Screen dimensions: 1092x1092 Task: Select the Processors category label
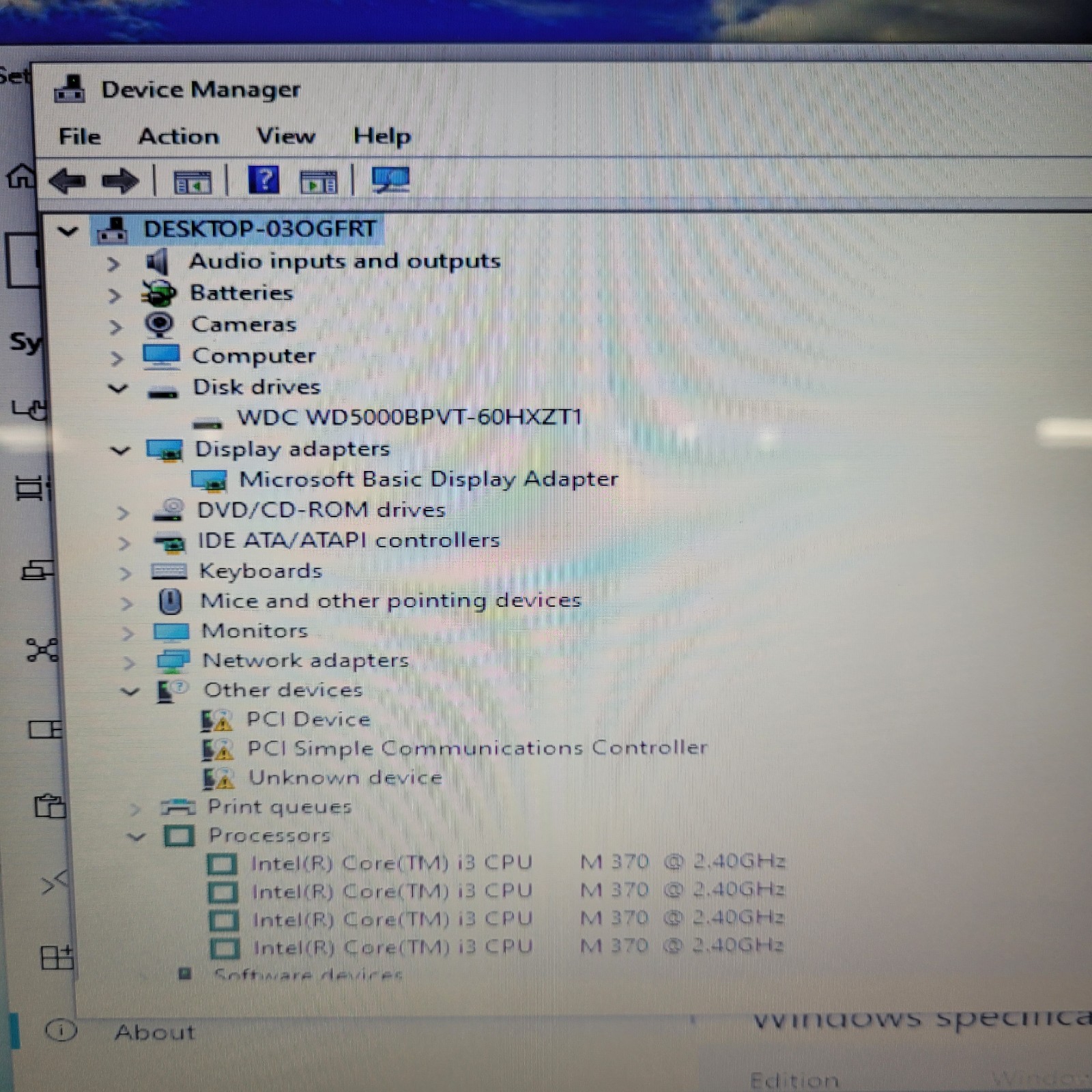tap(270, 835)
